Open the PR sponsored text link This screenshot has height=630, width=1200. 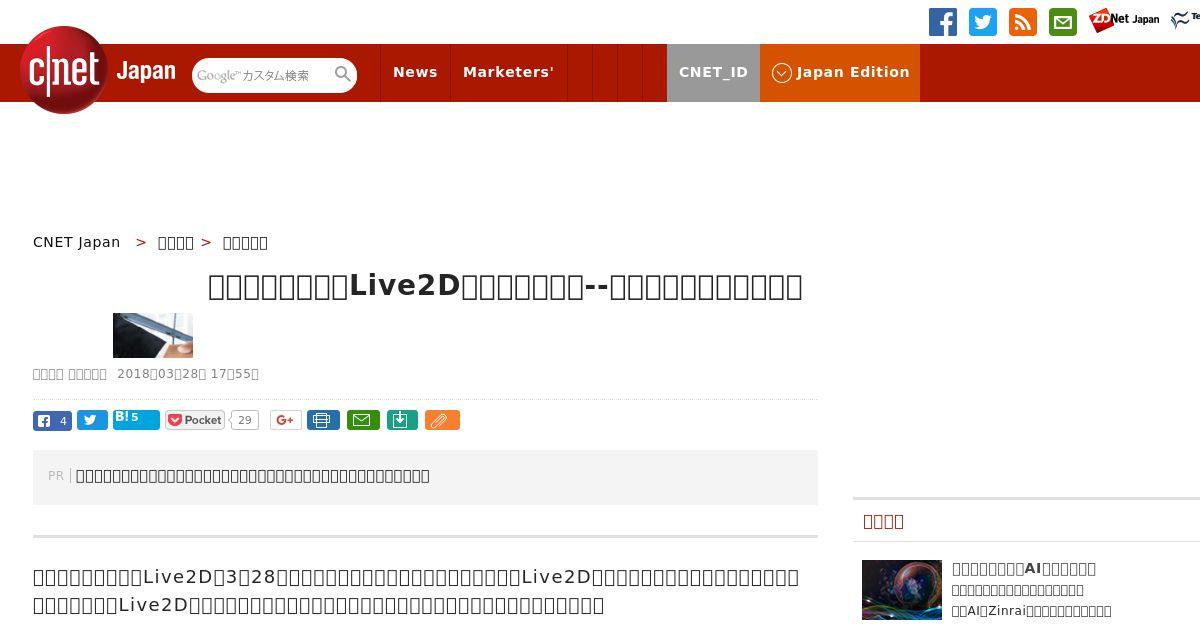253,476
